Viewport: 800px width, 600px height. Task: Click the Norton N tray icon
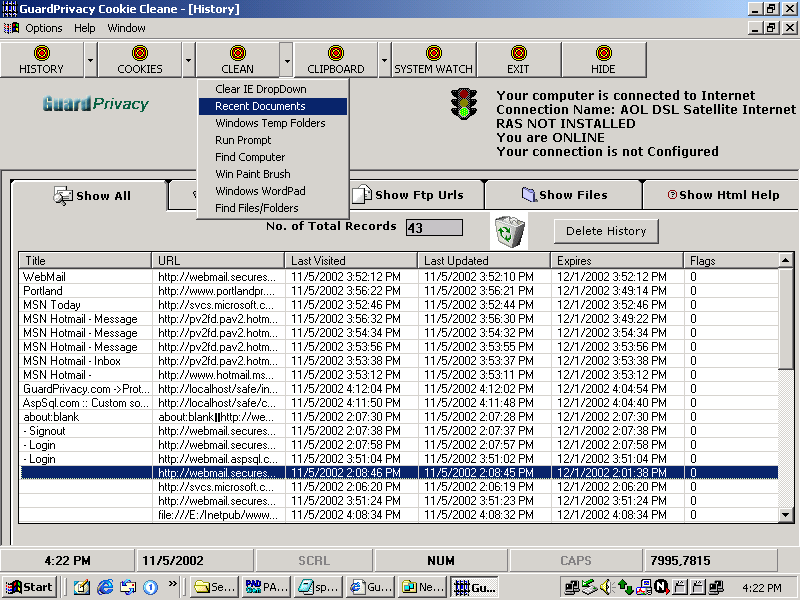(661, 588)
